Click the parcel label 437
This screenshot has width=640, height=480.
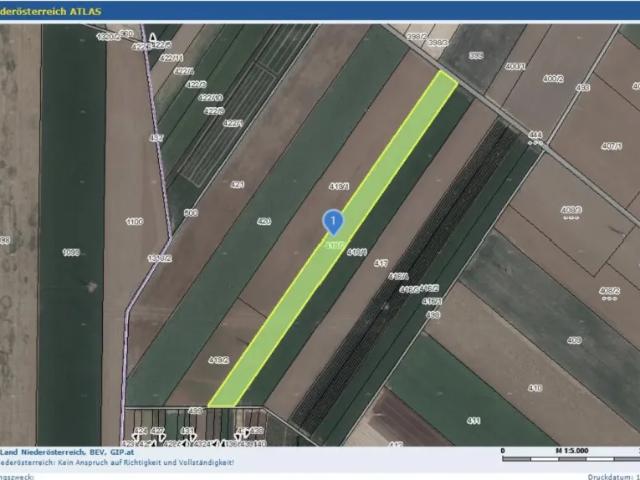click(x=156, y=138)
